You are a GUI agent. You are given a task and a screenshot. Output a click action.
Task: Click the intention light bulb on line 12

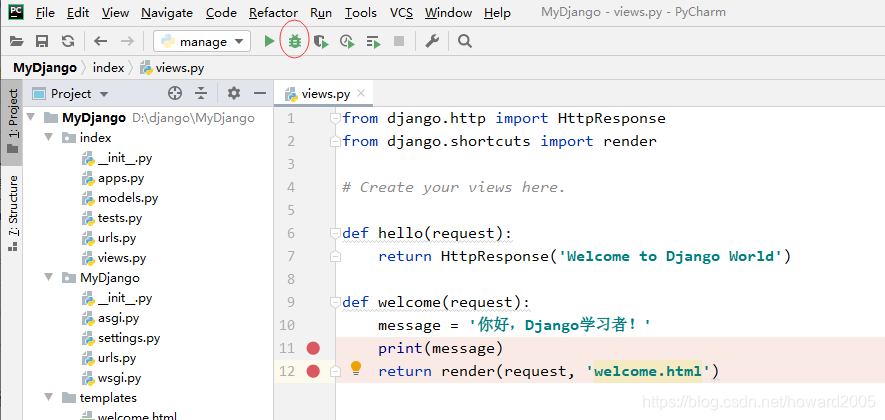tap(356, 368)
